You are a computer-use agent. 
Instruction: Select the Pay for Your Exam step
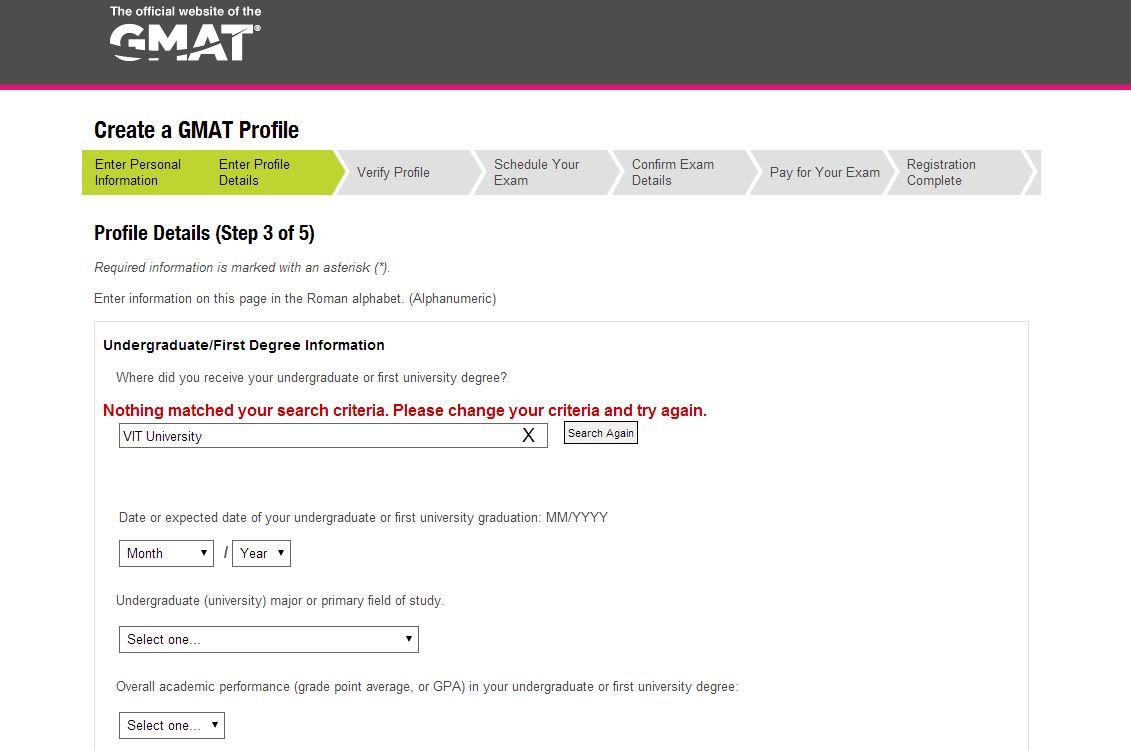(824, 172)
